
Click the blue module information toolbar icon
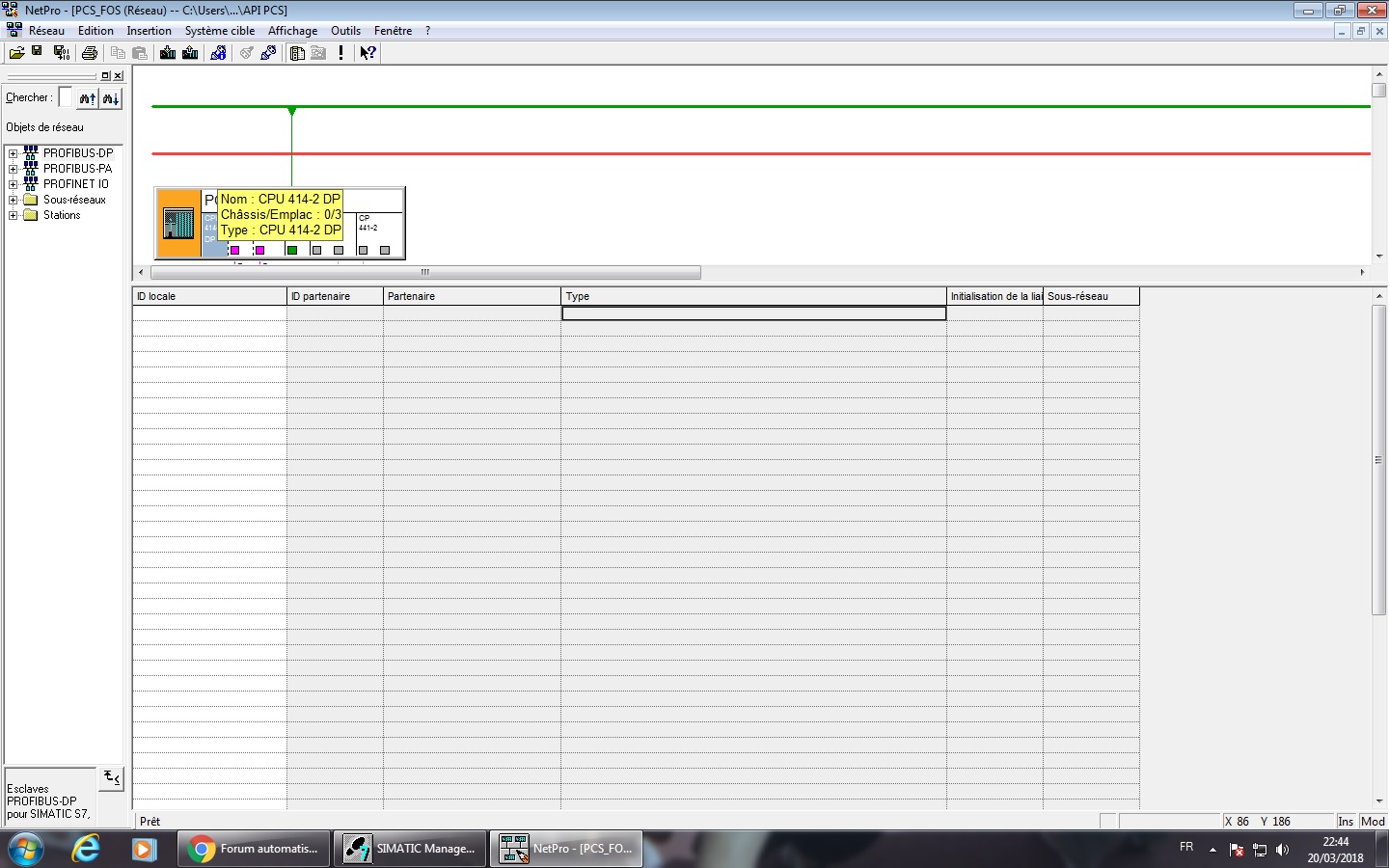pos(218,53)
